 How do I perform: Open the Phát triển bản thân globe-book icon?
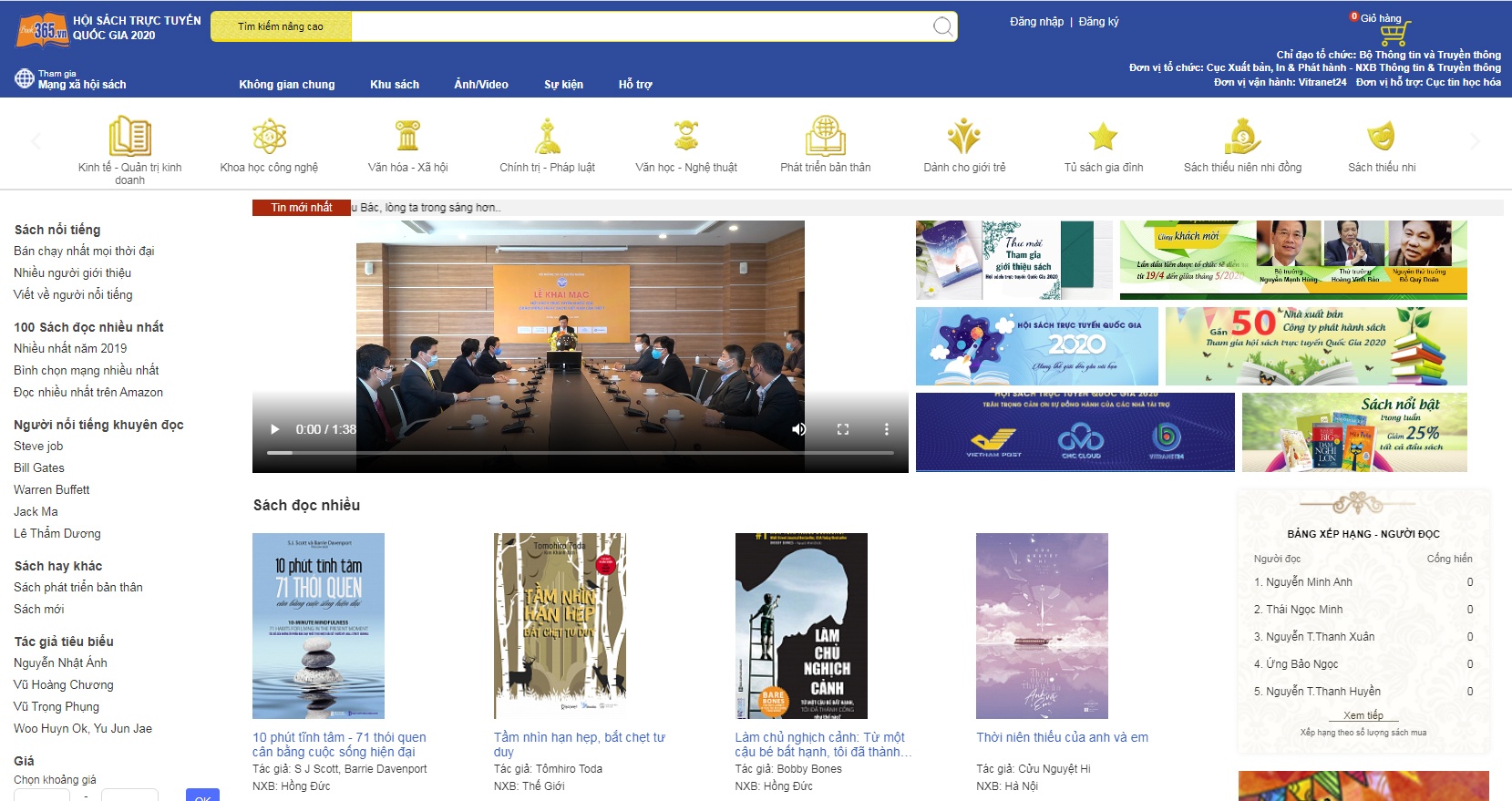825,137
